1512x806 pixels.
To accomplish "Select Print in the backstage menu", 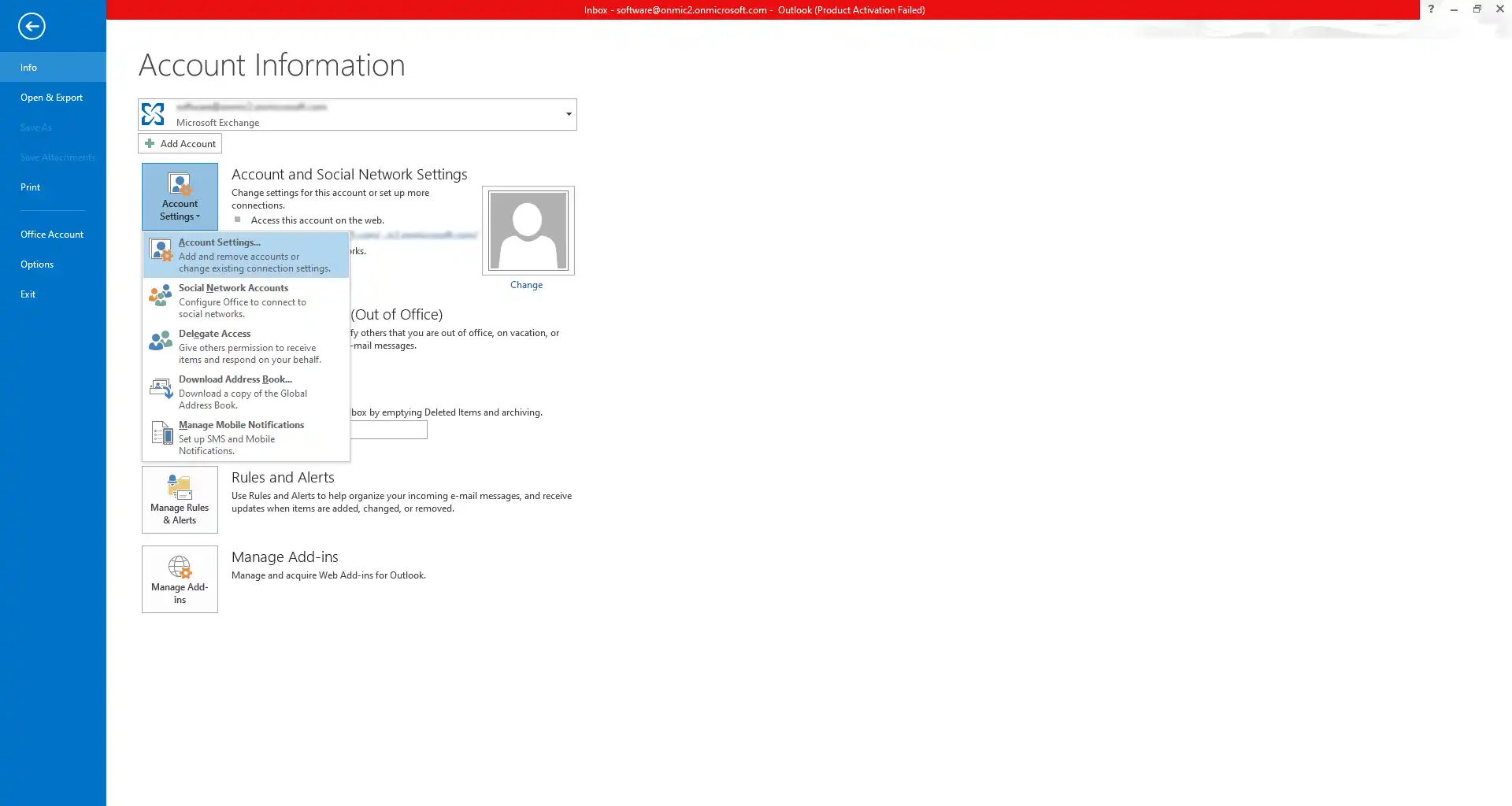I will click(53, 187).
